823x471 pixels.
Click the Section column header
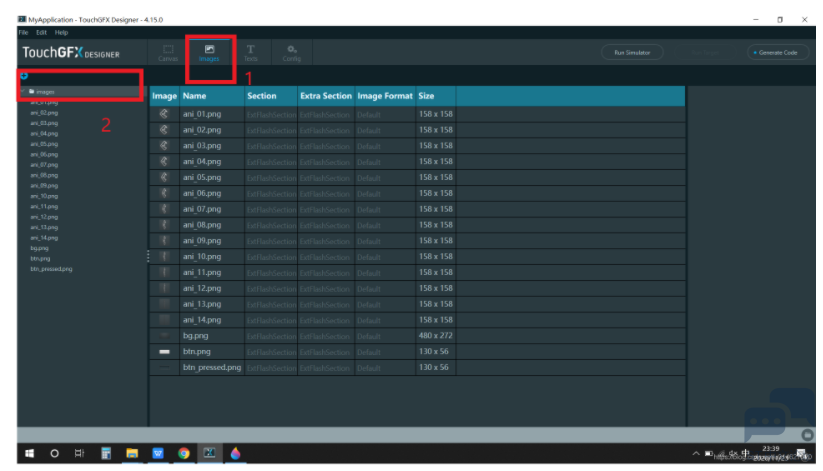271,96
